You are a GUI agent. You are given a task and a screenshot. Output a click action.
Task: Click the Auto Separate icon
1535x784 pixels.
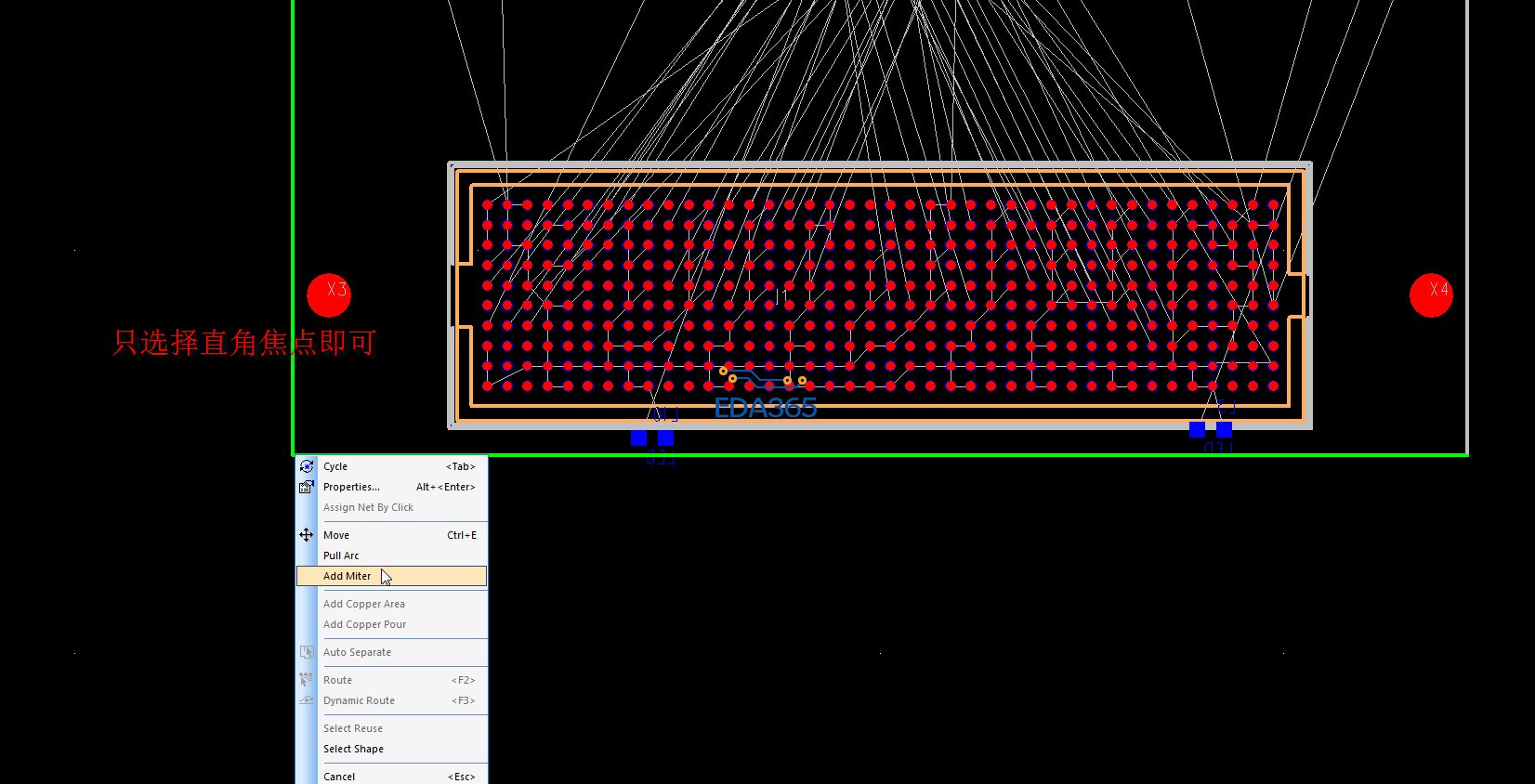pyautogui.click(x=307, y=652)
